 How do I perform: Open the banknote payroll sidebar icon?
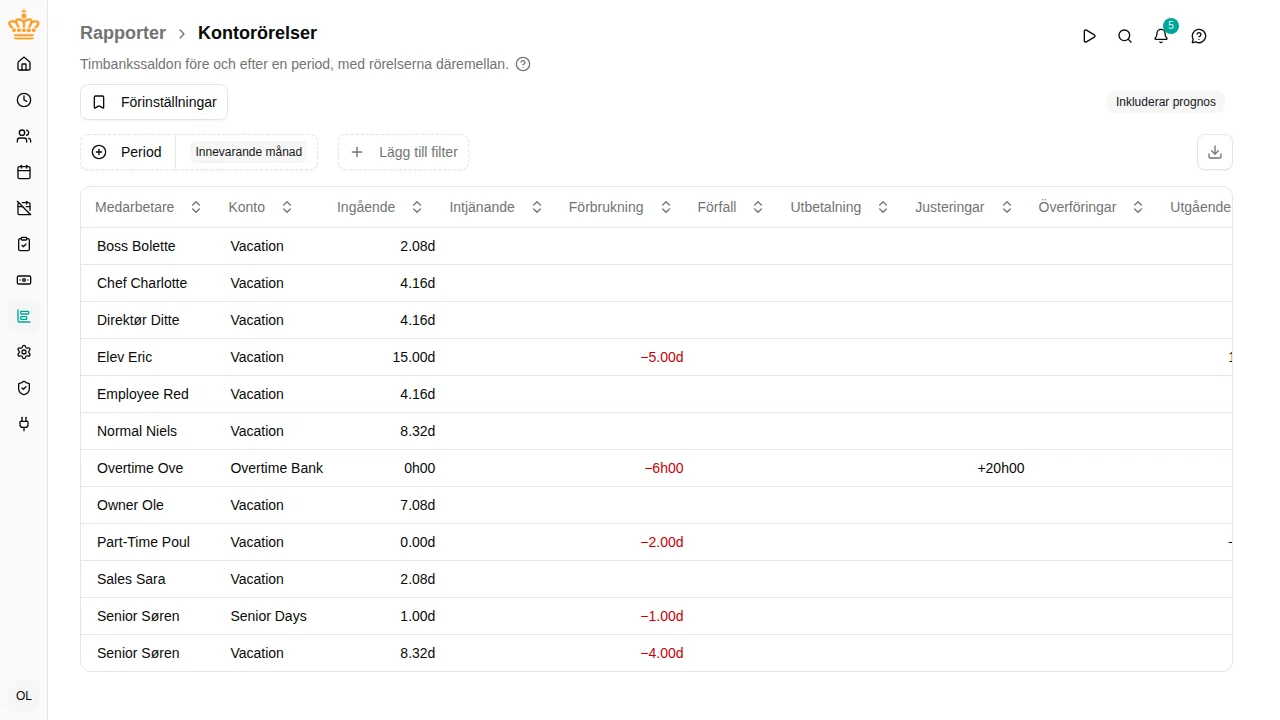point(24,280)
